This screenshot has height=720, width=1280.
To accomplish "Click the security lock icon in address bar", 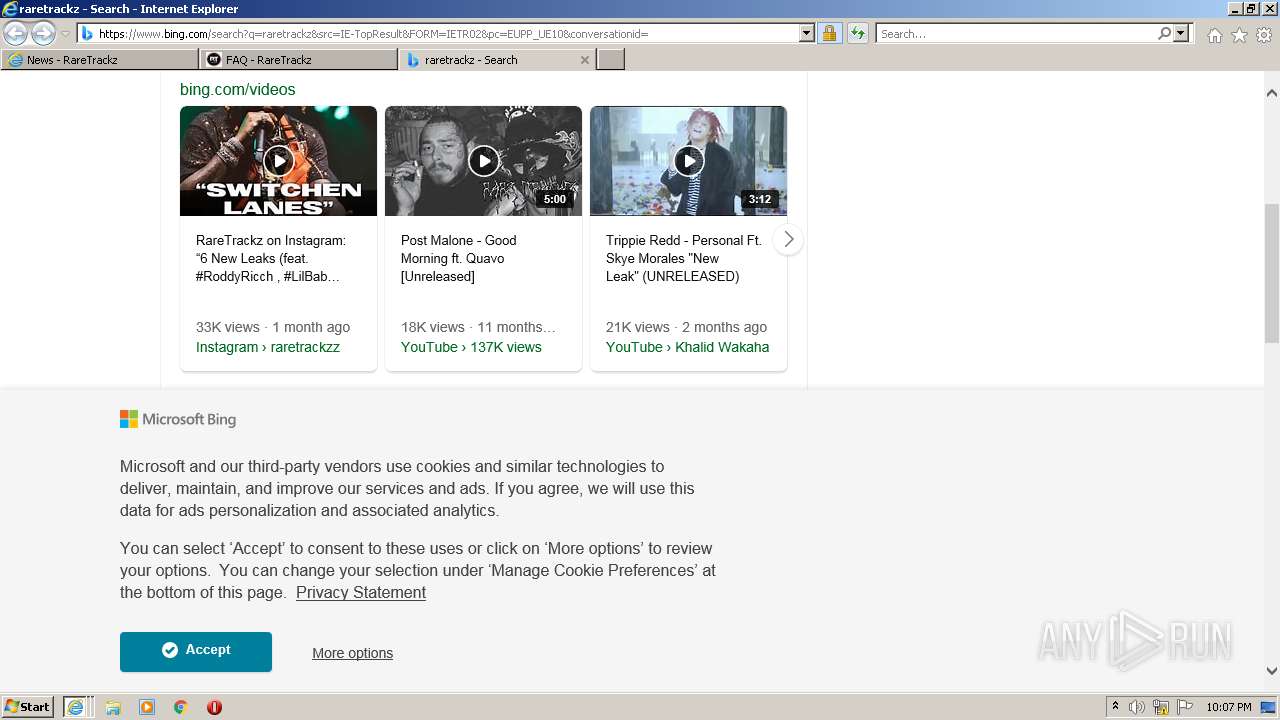I will [829, 33].
